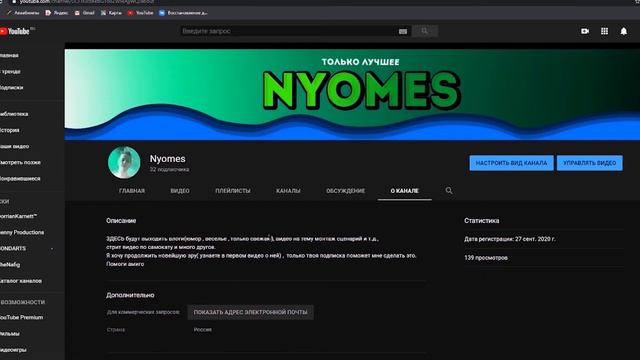
Task: Open История in the sidebar
Action: tap(10, 130)
